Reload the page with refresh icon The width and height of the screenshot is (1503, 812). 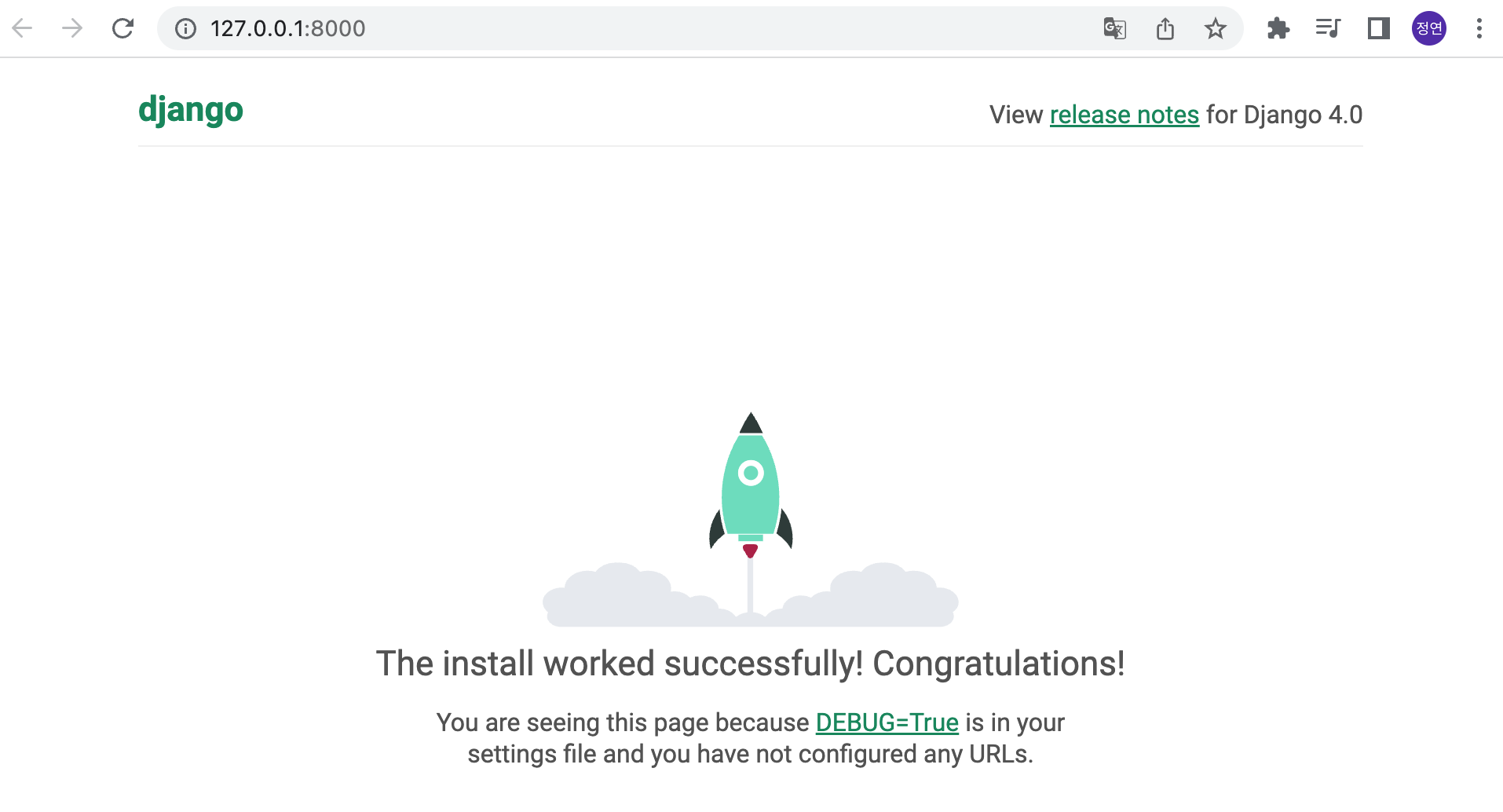pos(123,29)
